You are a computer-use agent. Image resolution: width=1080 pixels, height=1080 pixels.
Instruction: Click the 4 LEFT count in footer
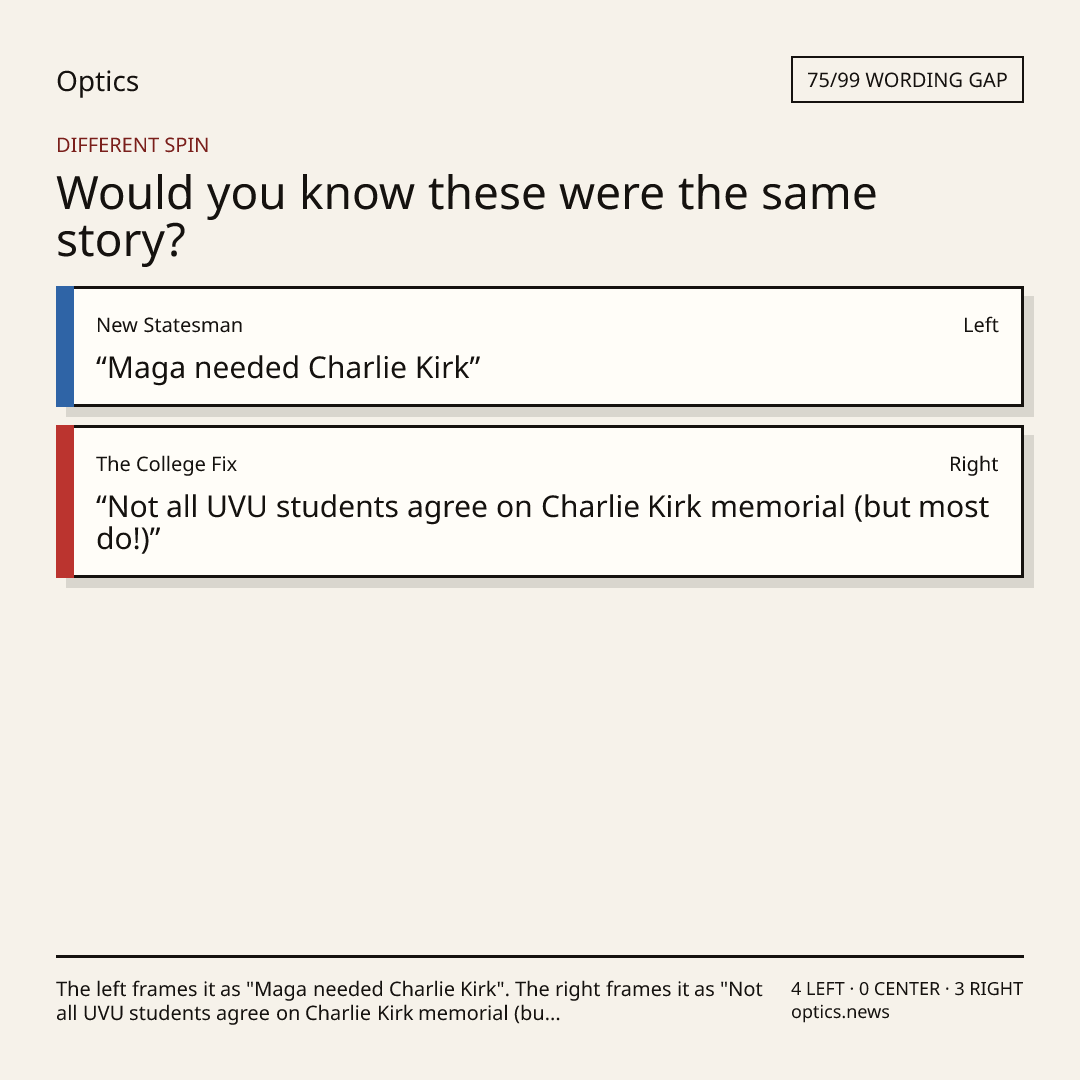point(818,989)
